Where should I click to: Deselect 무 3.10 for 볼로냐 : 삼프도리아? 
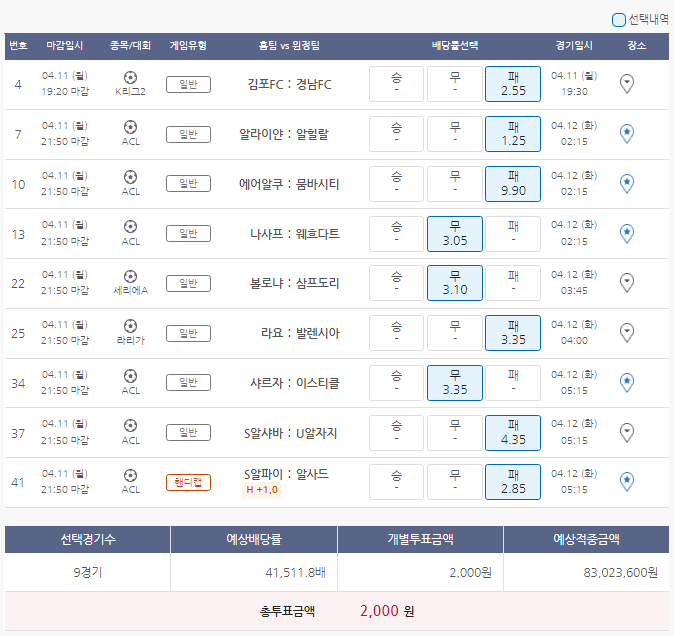[455, 283]
